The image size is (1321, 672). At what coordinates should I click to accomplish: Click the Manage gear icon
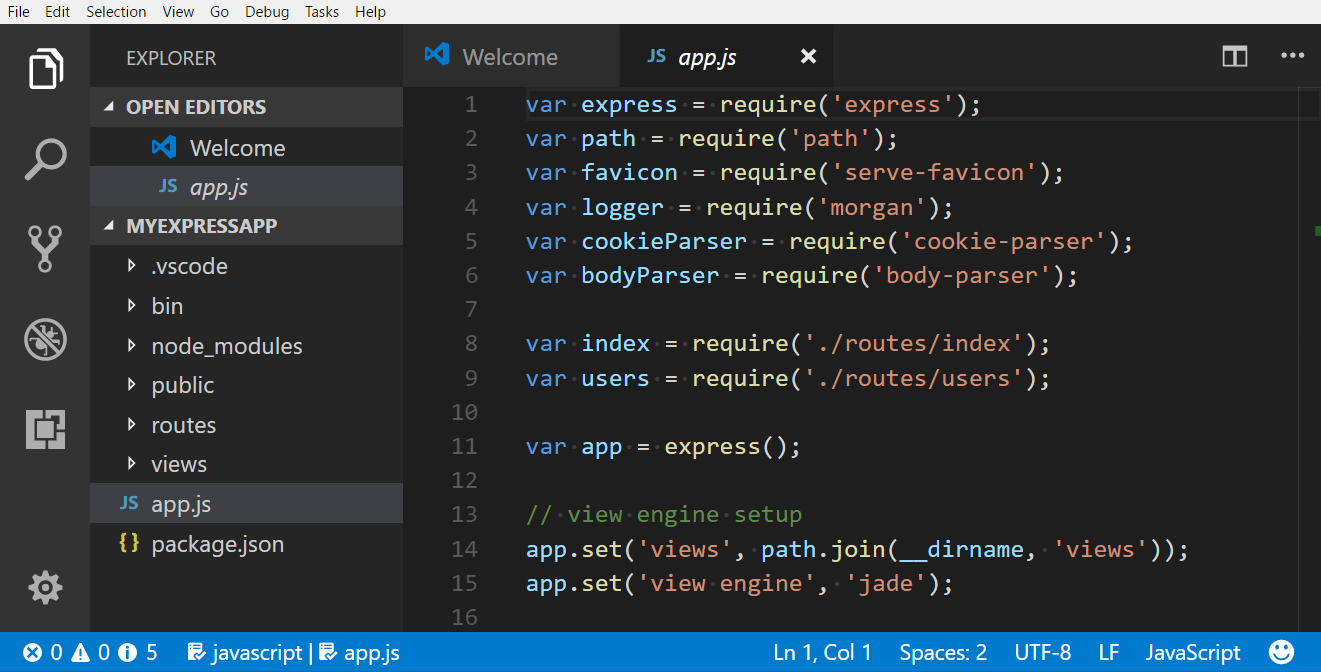(45, 587)
